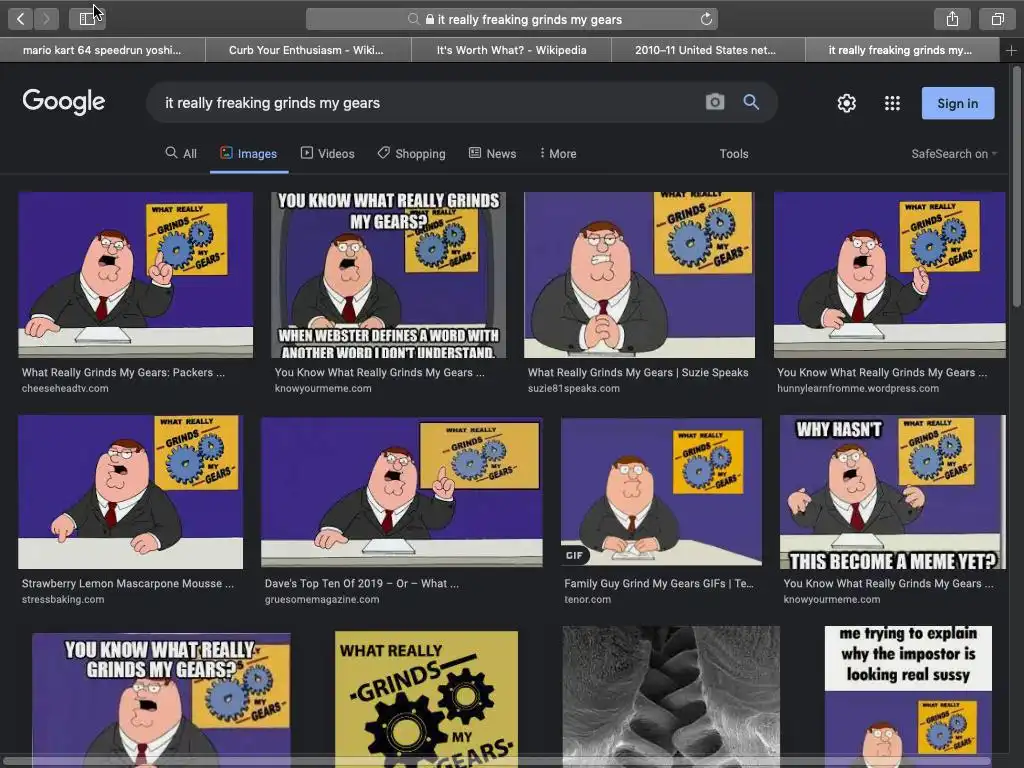The width and height of the screenshot is (1024, 768).
Task: Open Why hasn't this become a meme image
Action: click(x=893, y=492)
